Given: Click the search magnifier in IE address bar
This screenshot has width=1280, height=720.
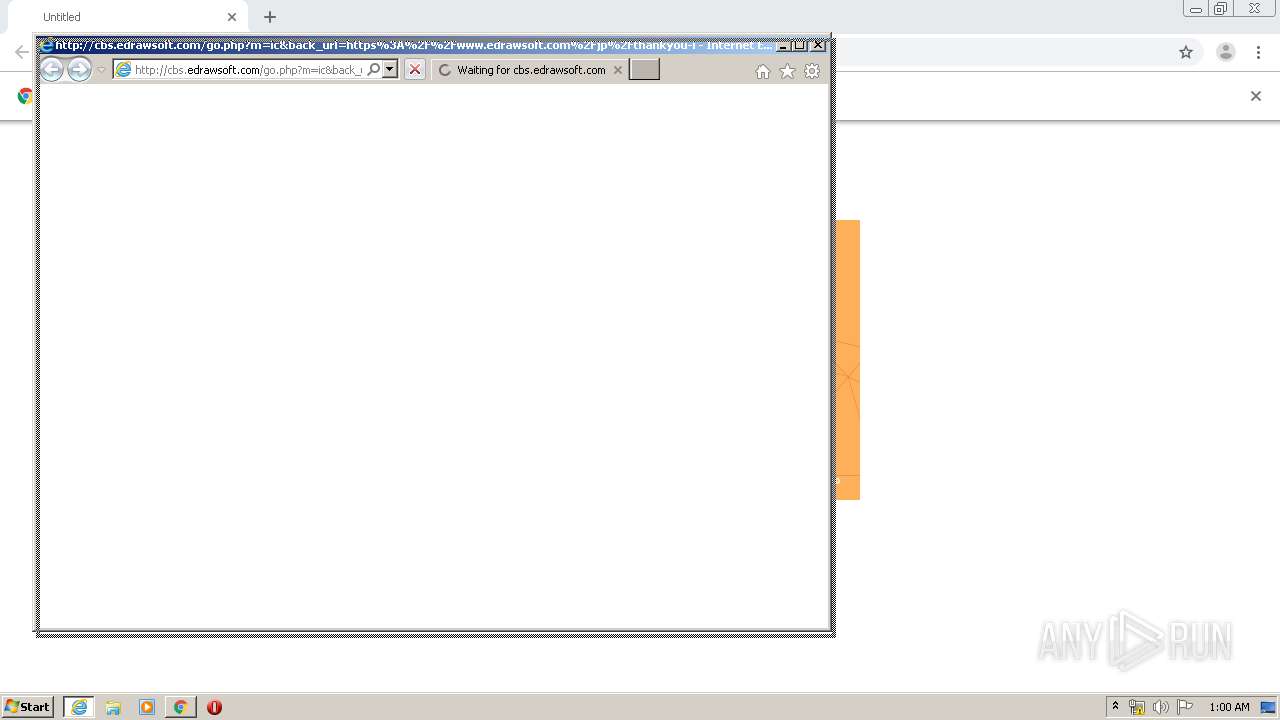Looking at the screenshot, I should tap(374, 70).
